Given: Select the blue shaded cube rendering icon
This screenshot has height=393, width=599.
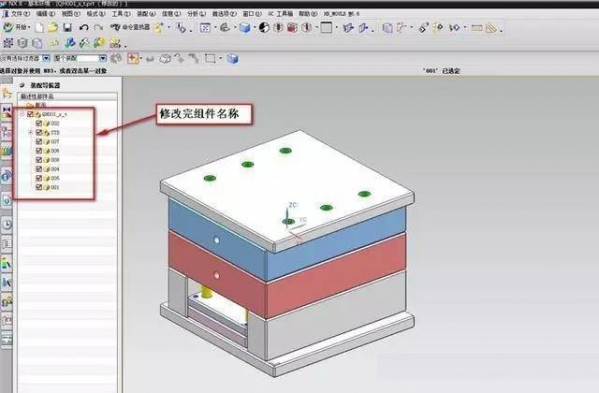Looking at the screenshot, I should (245, 28).
